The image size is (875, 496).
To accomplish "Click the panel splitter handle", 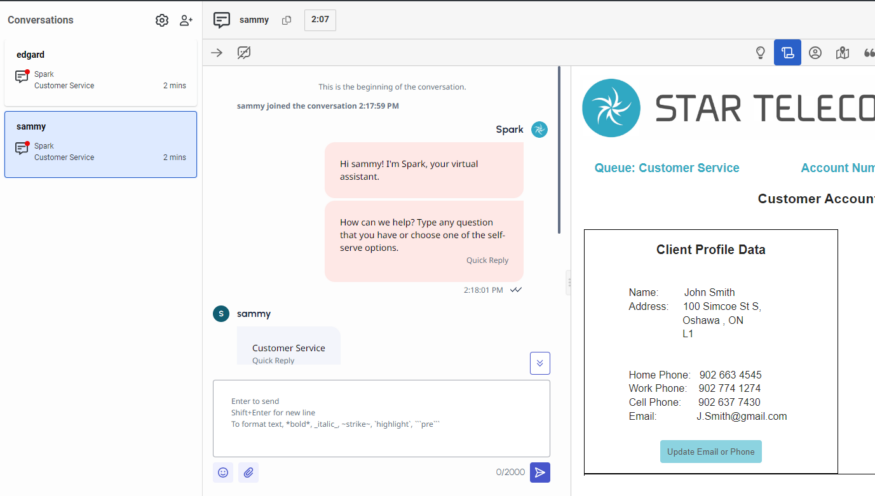I will (569, 282).
